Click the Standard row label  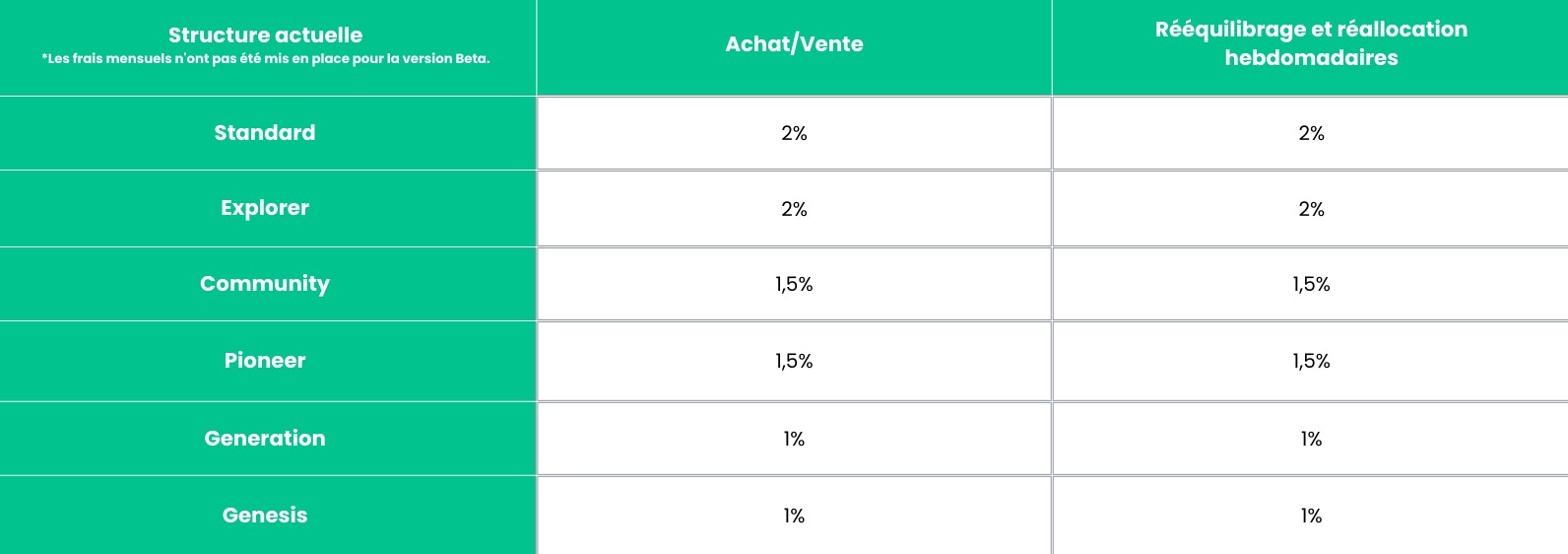(x=265, y=133)
